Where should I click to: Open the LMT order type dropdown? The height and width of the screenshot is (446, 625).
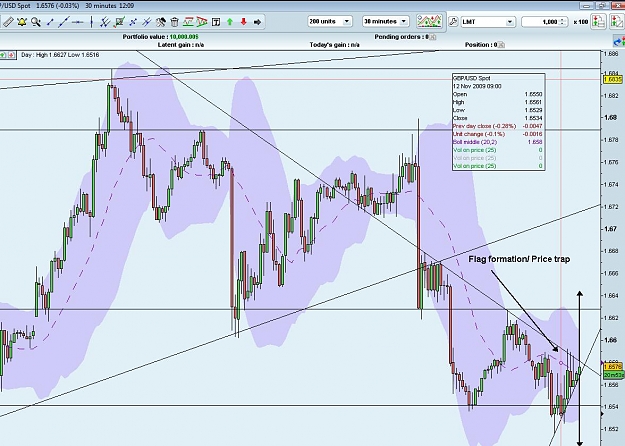click(488, 22)
